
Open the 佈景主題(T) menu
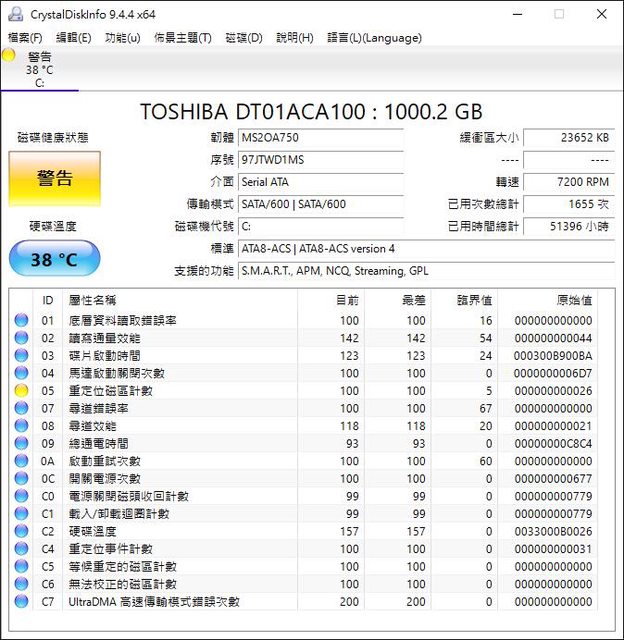182,38
